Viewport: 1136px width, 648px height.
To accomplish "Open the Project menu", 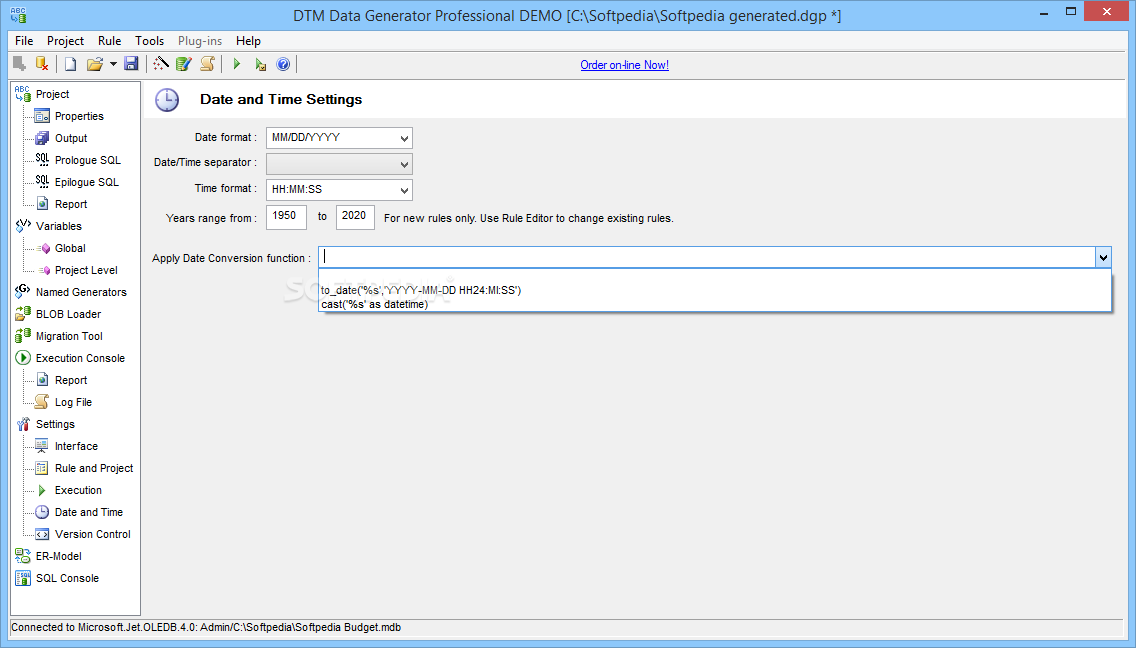I will [65, 41].
